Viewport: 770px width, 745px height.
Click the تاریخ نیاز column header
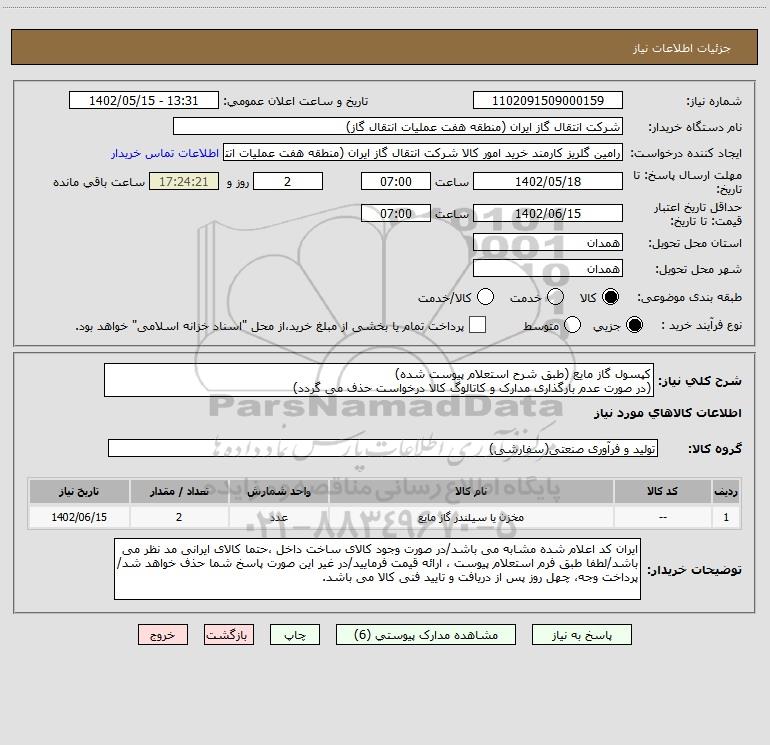[79, 491]
